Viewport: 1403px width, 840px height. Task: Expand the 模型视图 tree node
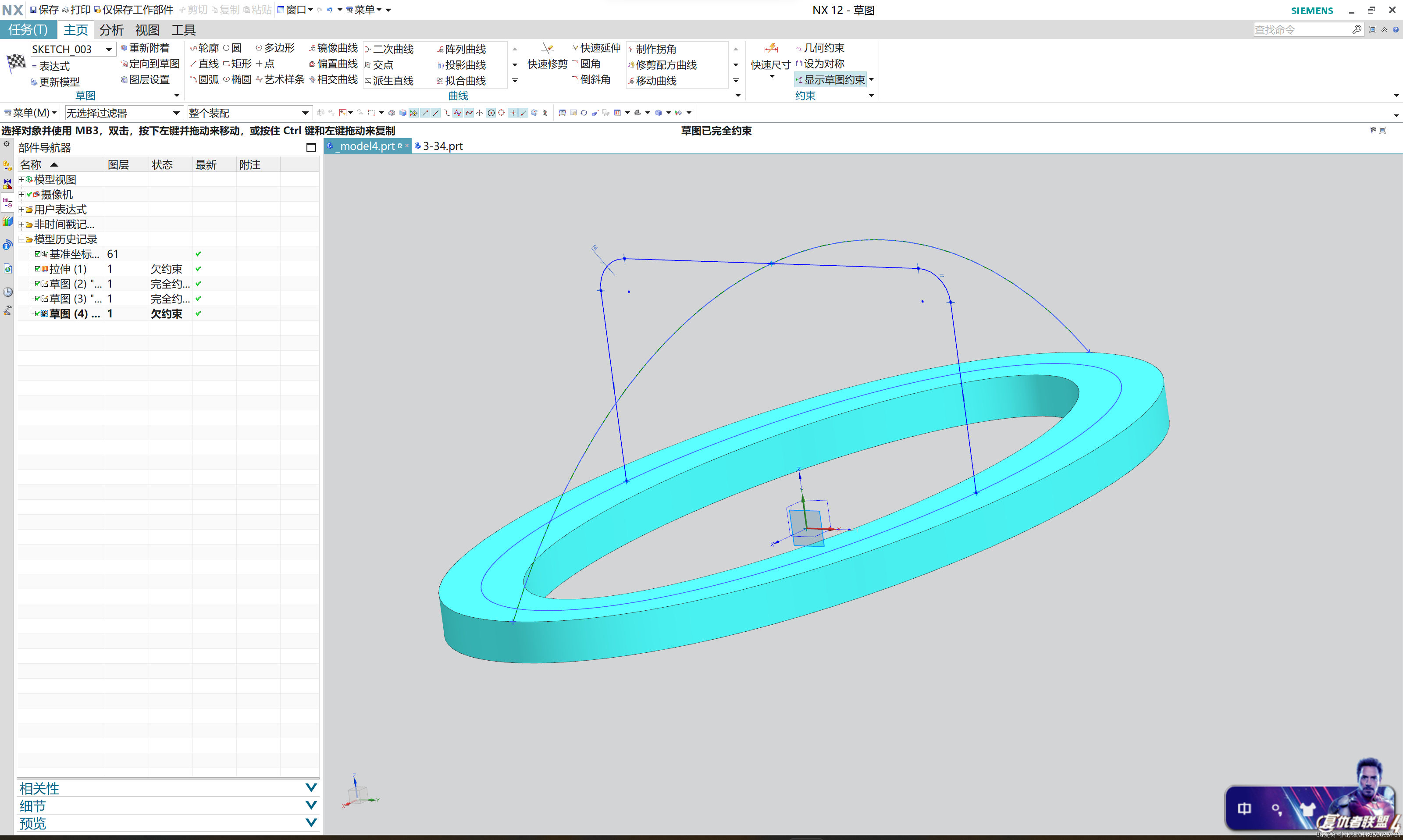(x=21, y=179)
